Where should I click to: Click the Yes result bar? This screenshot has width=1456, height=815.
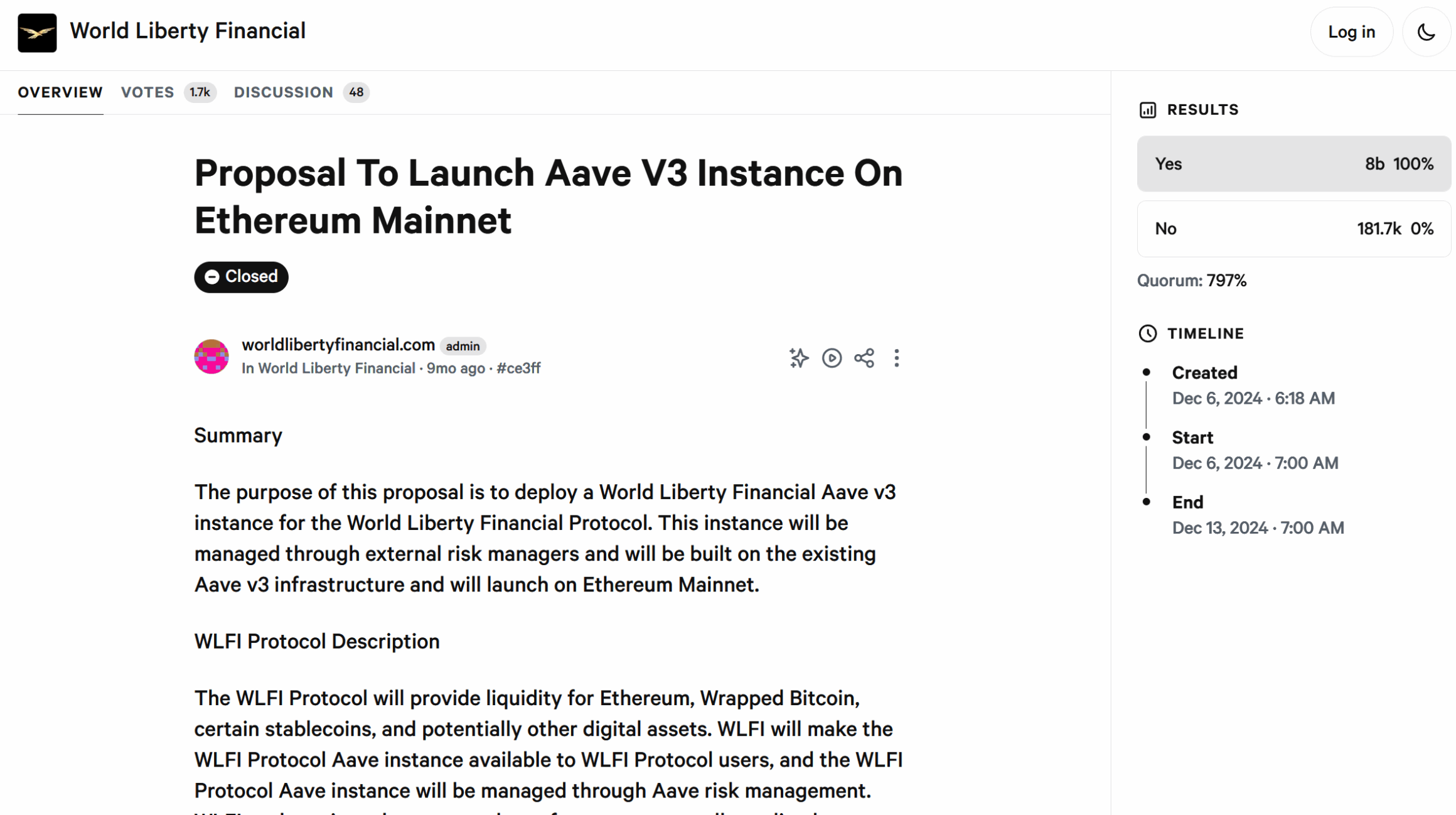[x=1293, y=164]
